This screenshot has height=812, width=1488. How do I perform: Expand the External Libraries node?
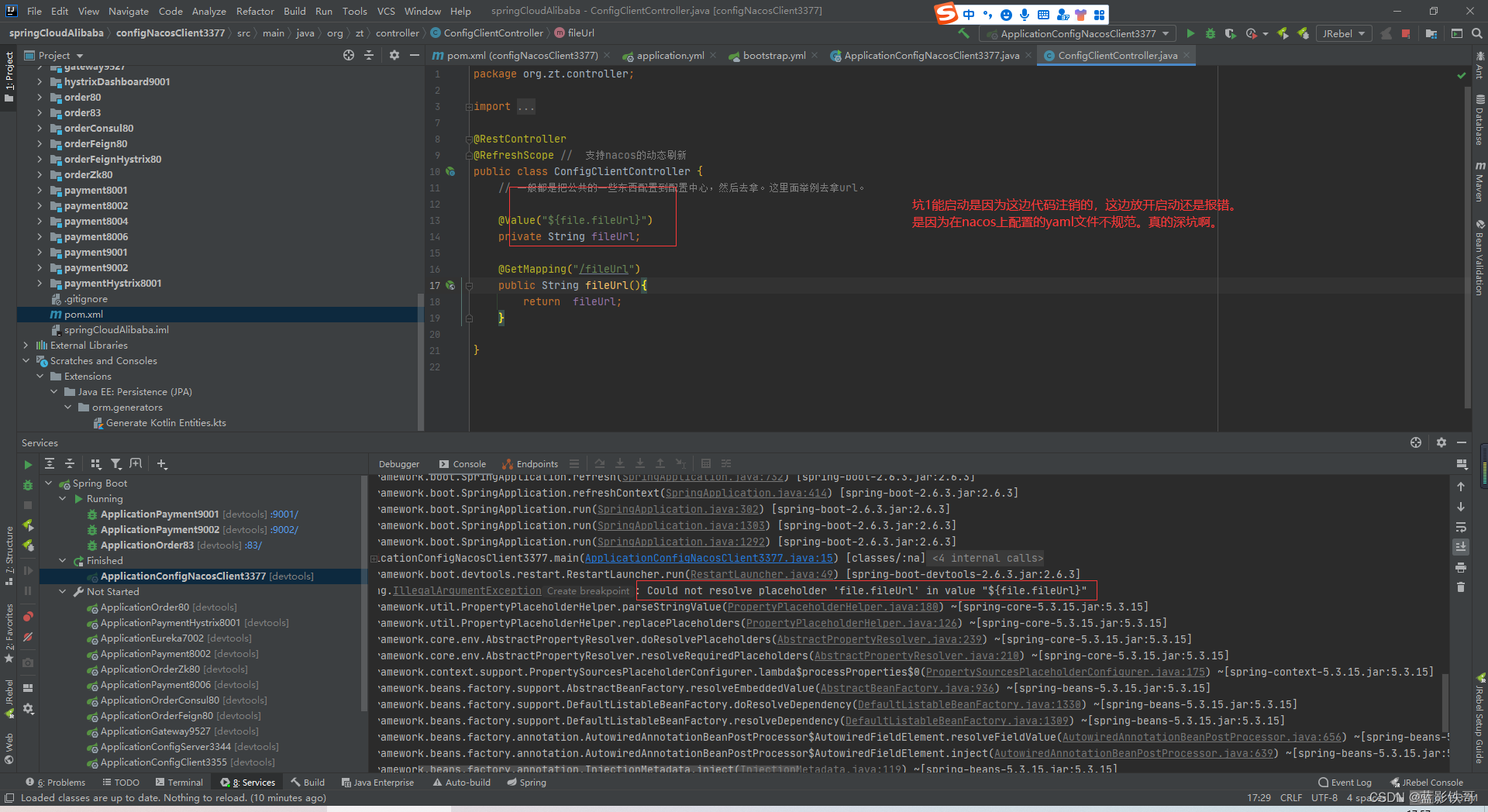click(26, 345)
